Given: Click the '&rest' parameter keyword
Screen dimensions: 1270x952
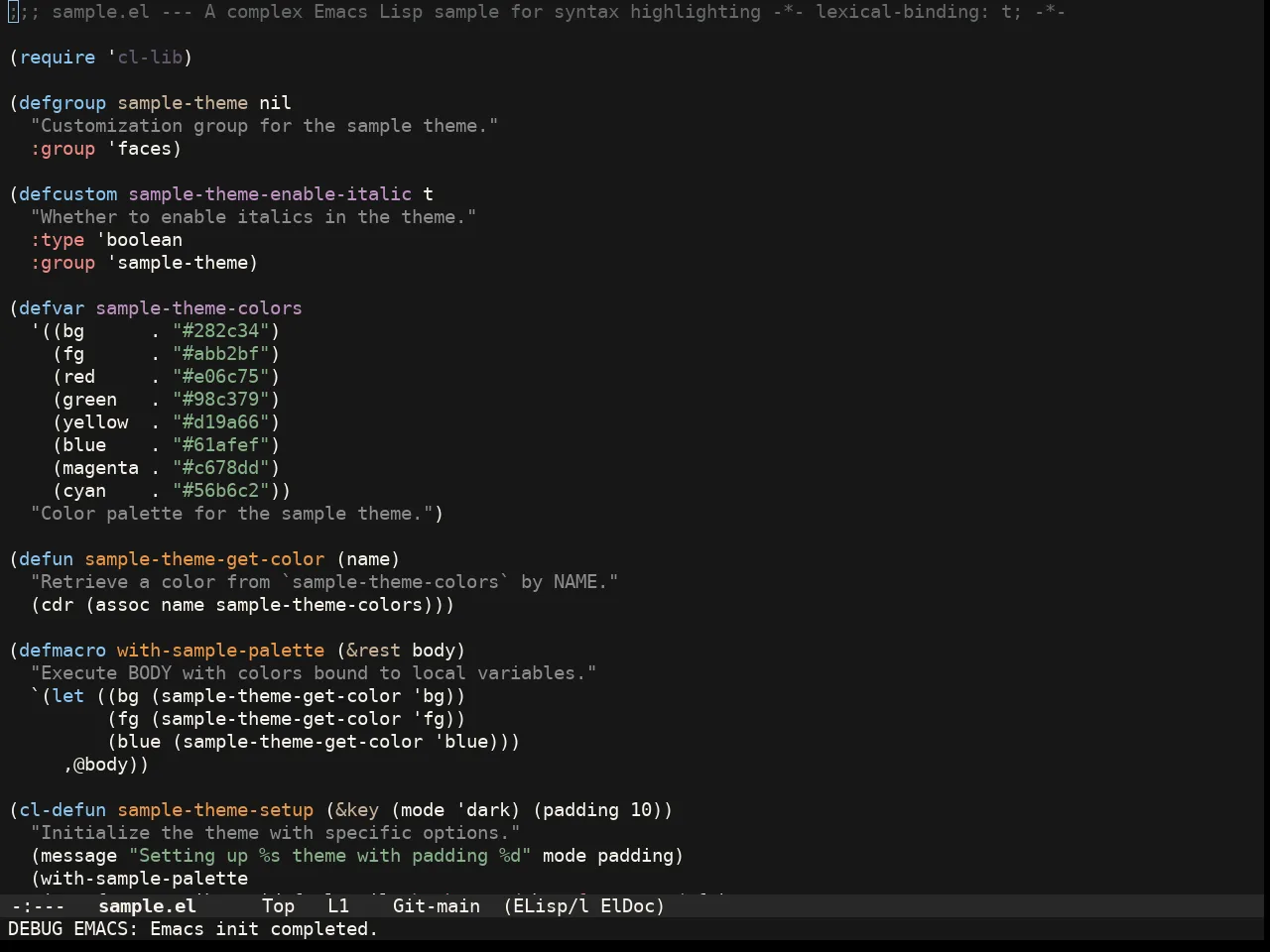Looking at the screenshot, I should coord(374,651).
